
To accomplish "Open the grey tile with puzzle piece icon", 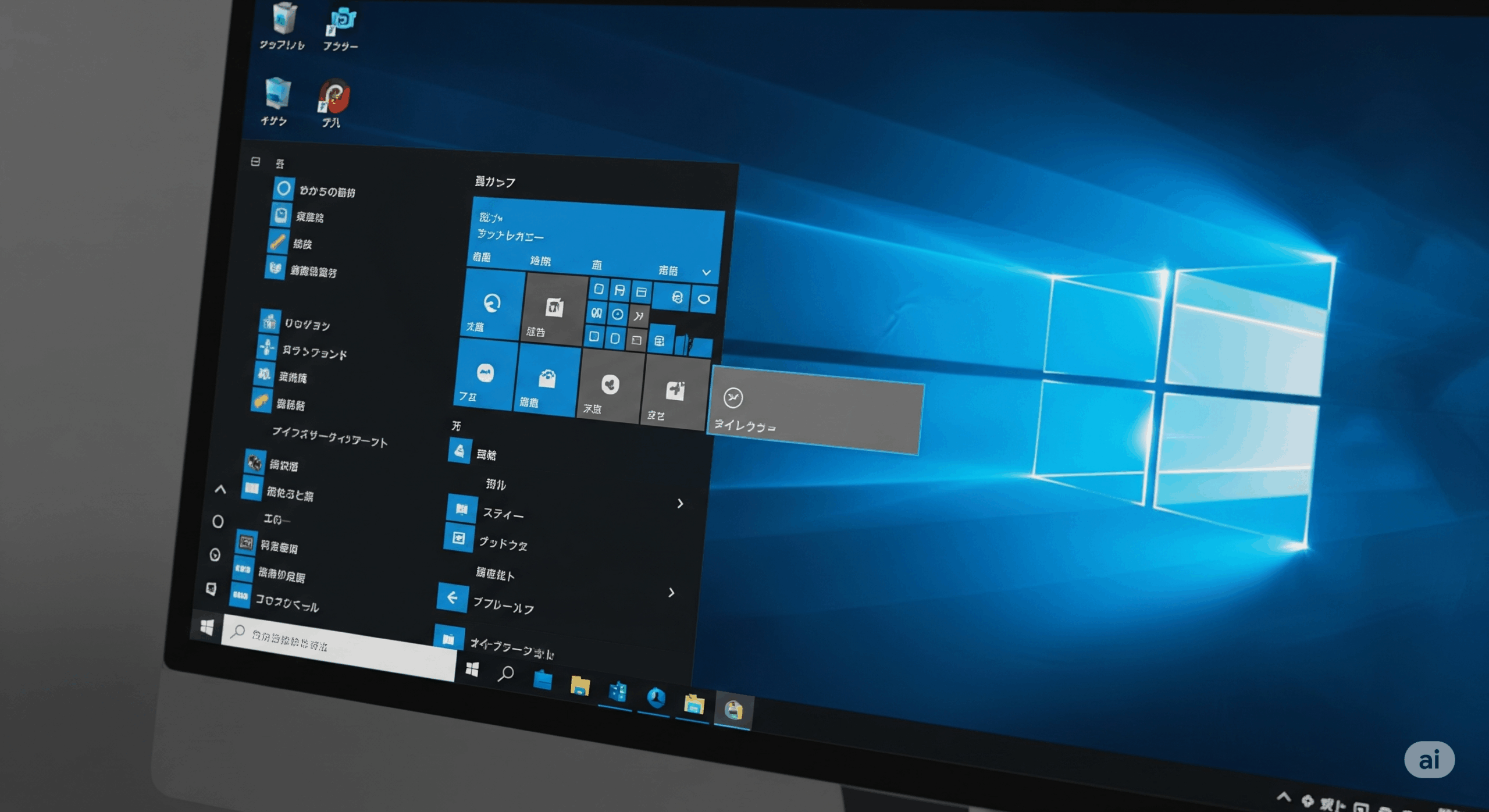I will click(x=675, y=391).
